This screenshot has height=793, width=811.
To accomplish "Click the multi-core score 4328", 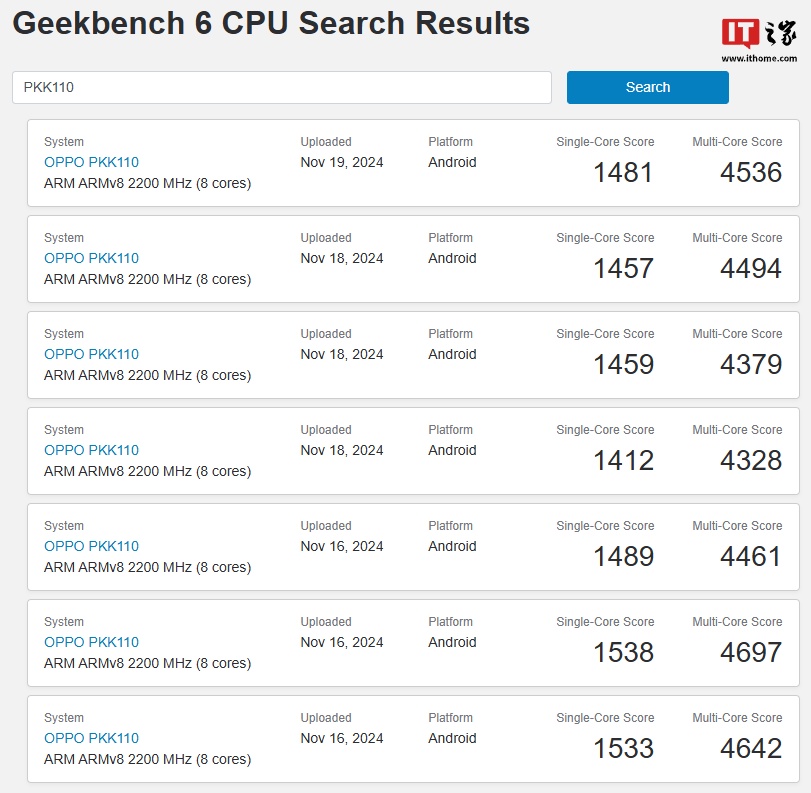I will pyautogui.click(x=751, y=460).
